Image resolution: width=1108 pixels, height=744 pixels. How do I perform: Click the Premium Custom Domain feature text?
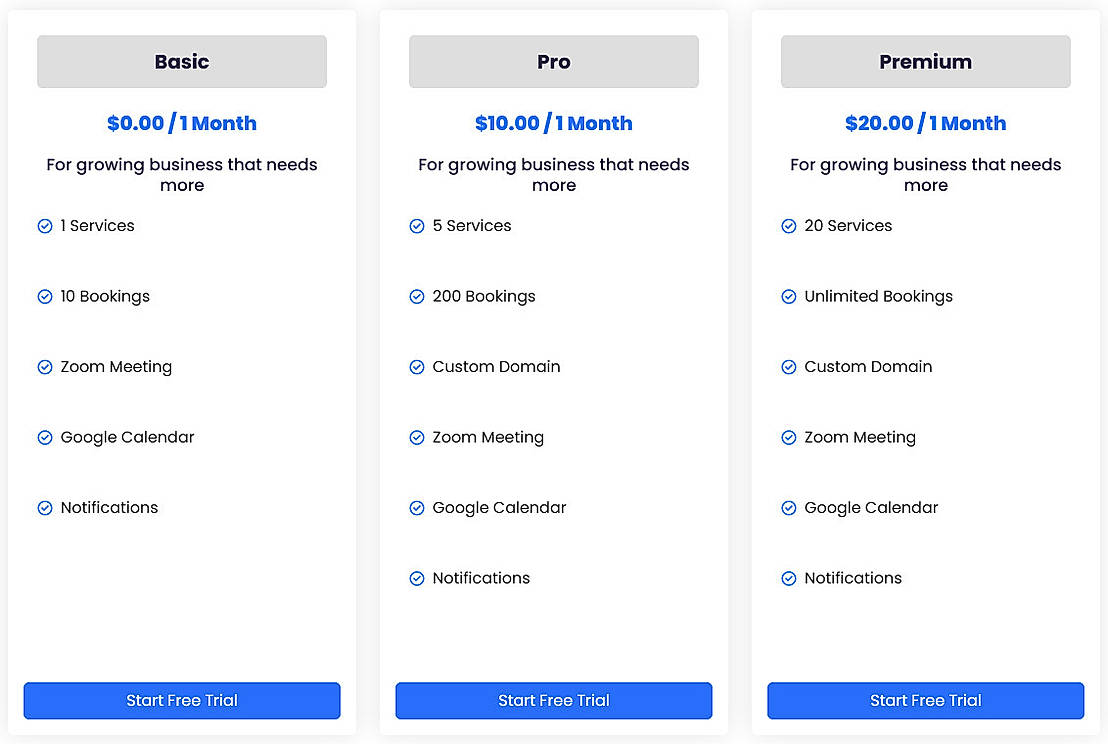coord(868,367)
